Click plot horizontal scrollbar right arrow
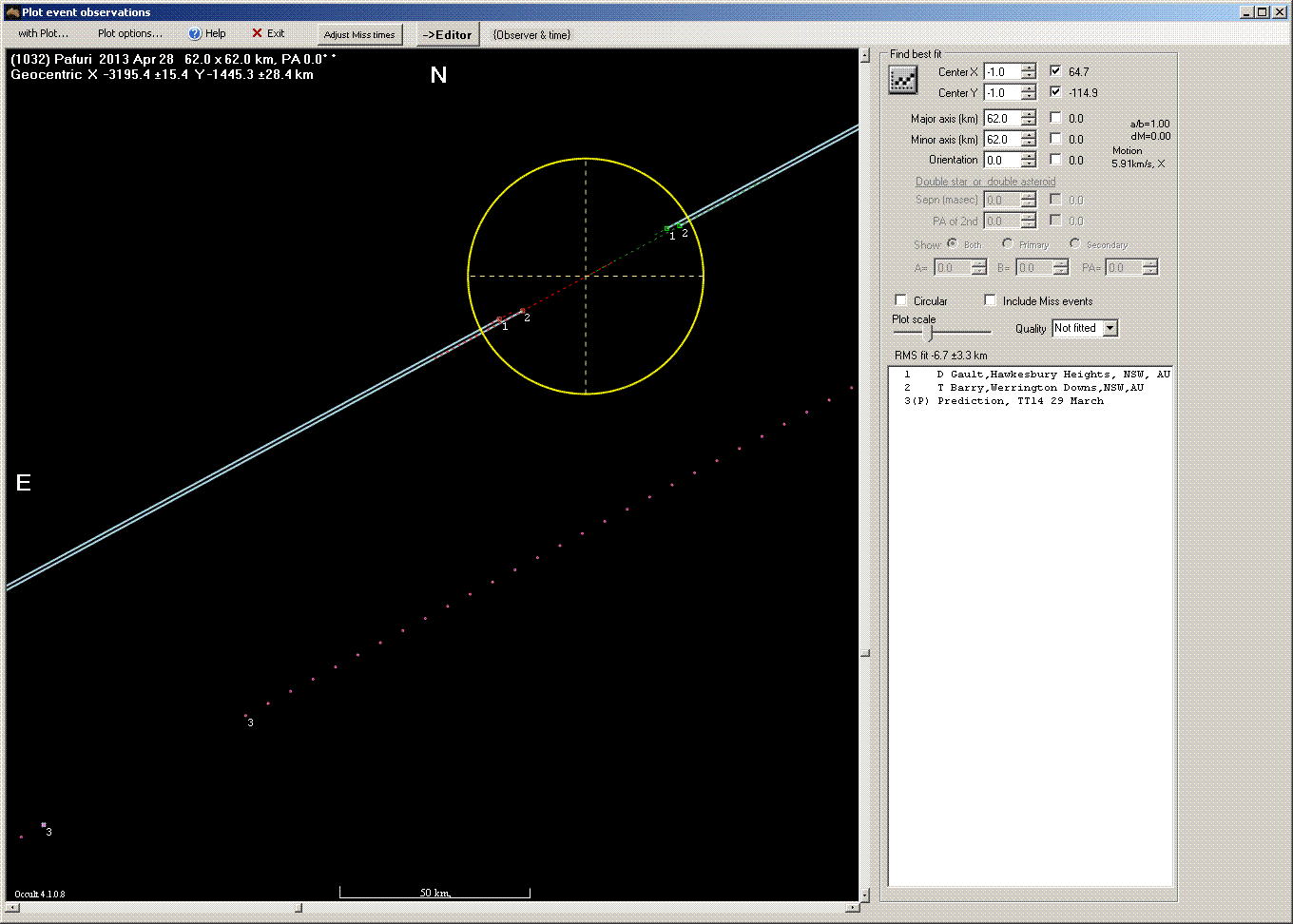Screen dimensions: 1293x924 coord(852,908)
